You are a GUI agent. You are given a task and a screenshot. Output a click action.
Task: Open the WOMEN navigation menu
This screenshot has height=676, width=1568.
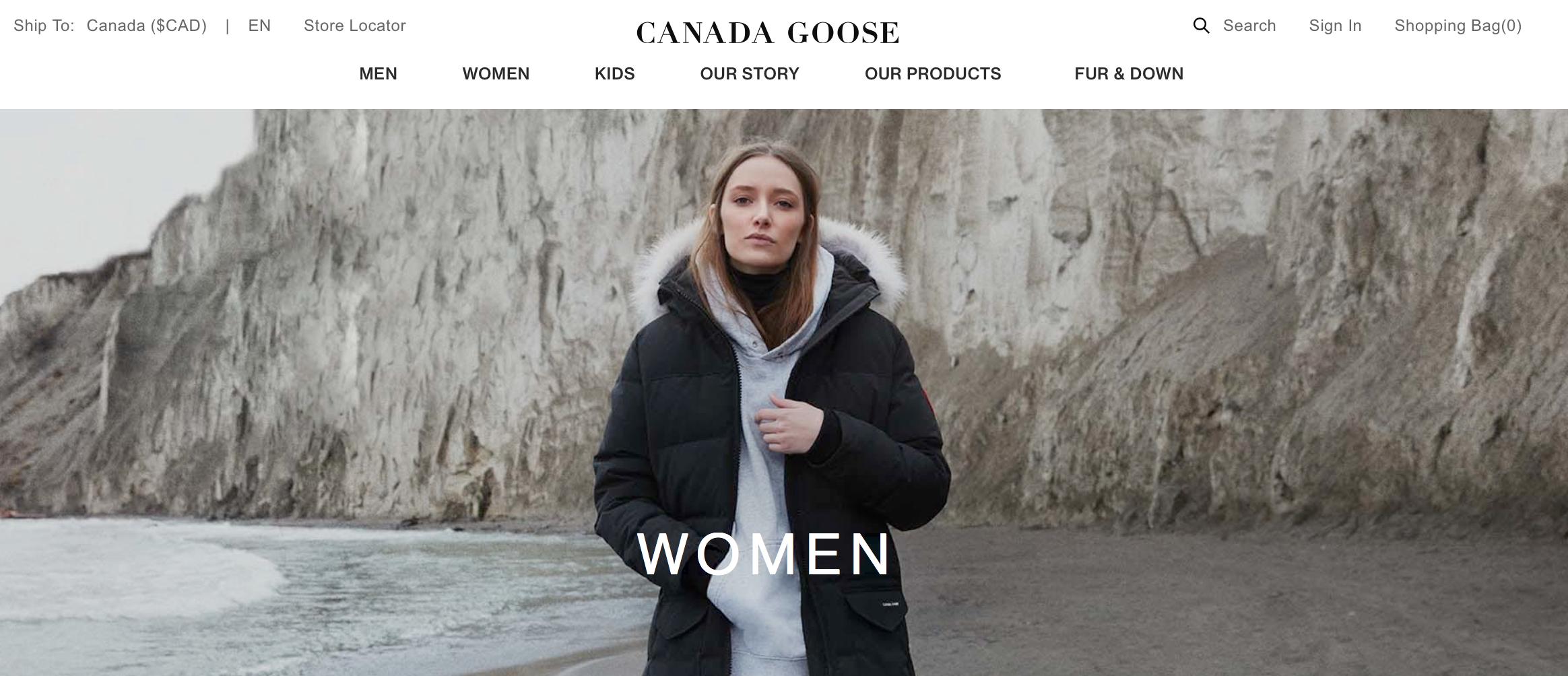pos(496,73)
